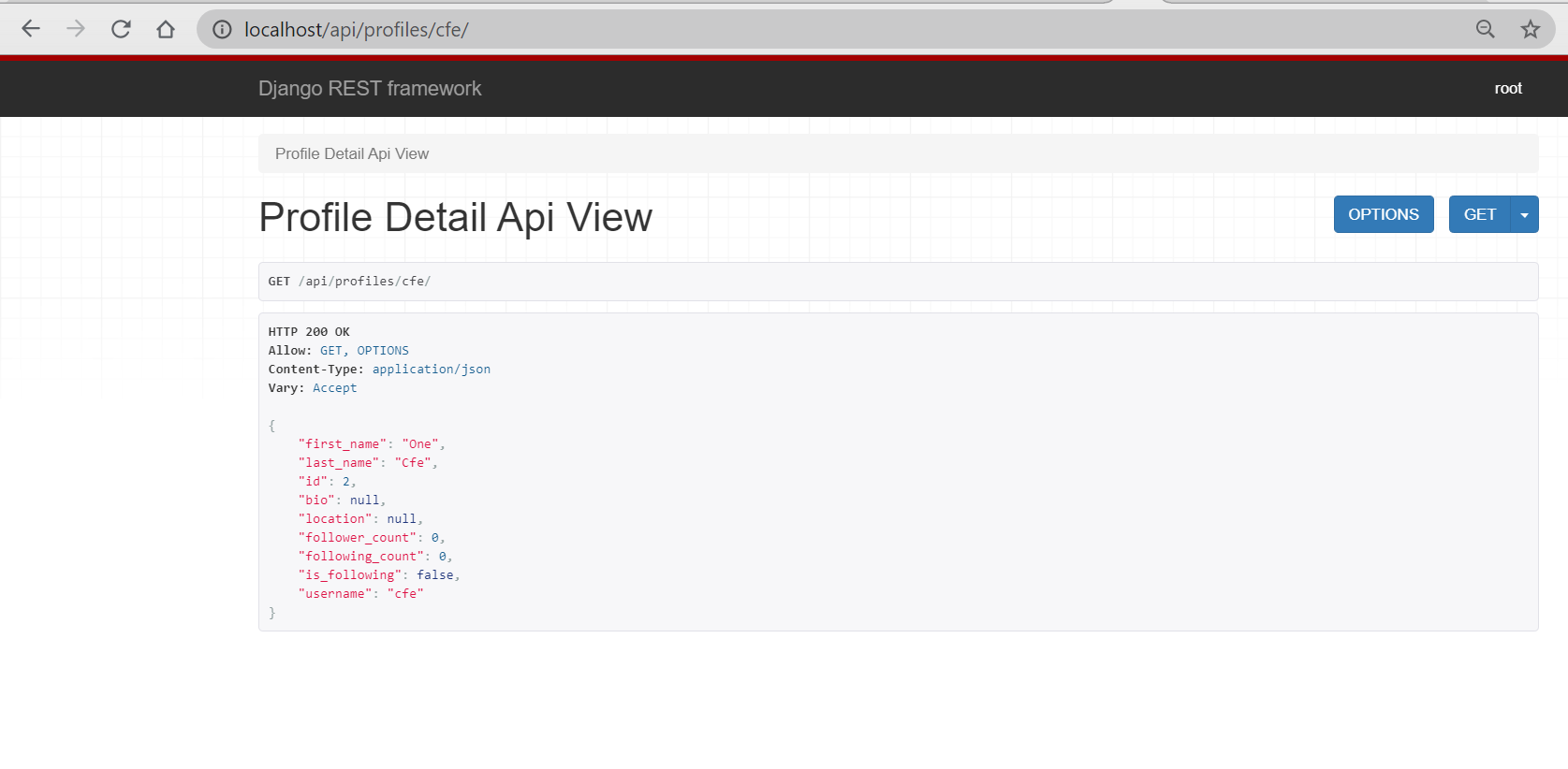Select the HTTP 200 OK status line
The image size is (1568, 769).
coord(309,332)
